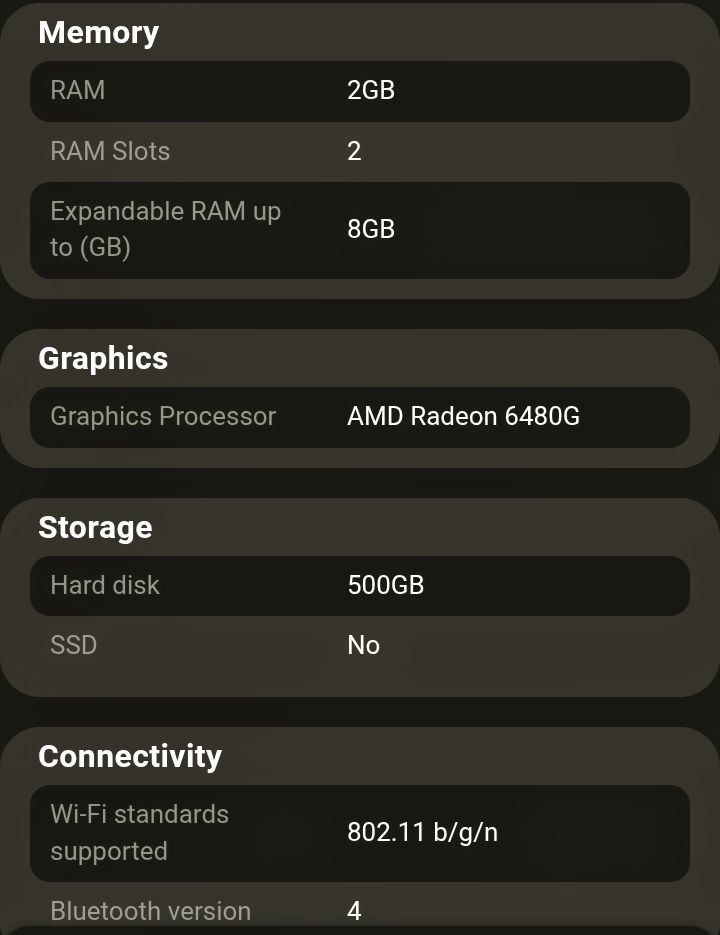Click the Connectivity section heading
The height and width of the screenshot is (935, 720).
coord(130,757)
